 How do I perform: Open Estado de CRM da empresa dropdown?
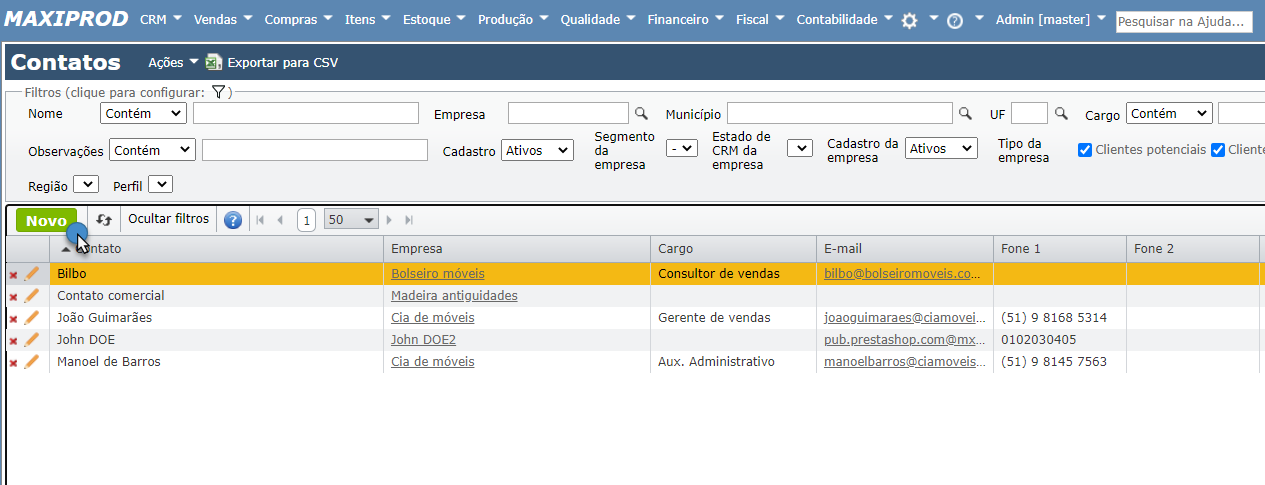click(x=800, y=148)
